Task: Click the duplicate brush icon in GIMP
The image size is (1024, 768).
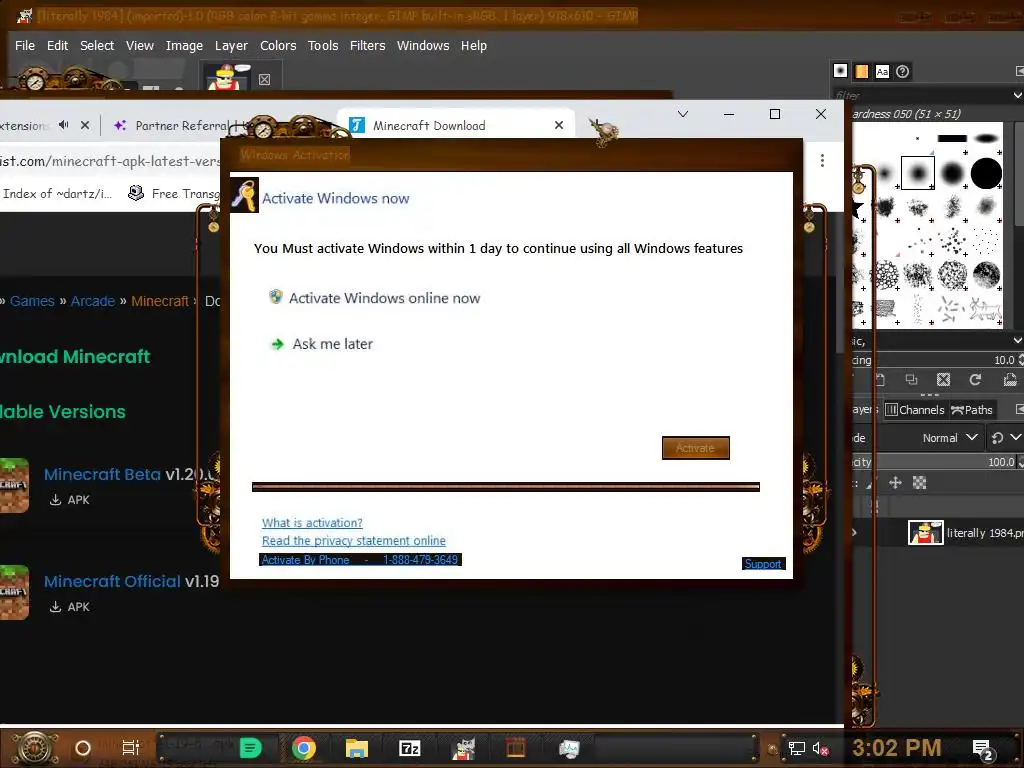Action: 912,379
